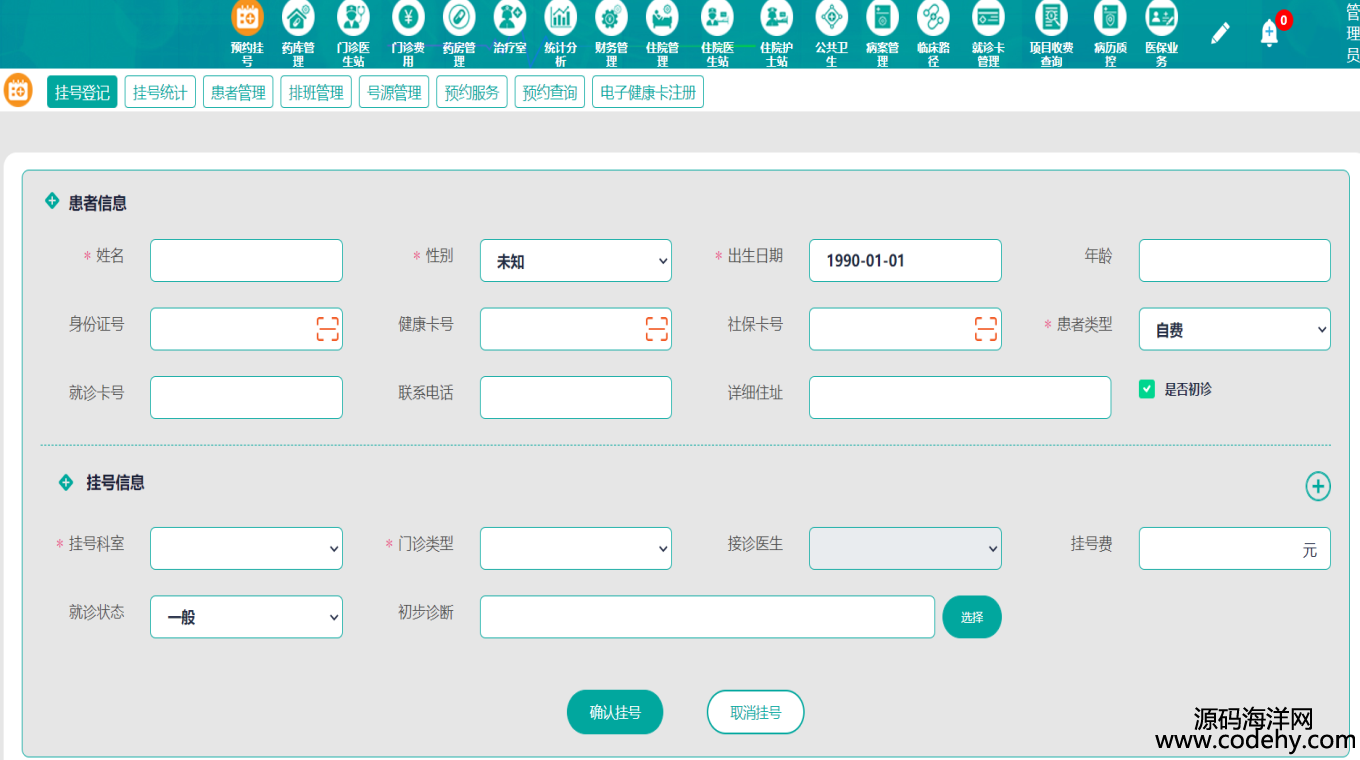Click the scan icon in 身份证号 field

pyautogui.click(x=327, y=329)
